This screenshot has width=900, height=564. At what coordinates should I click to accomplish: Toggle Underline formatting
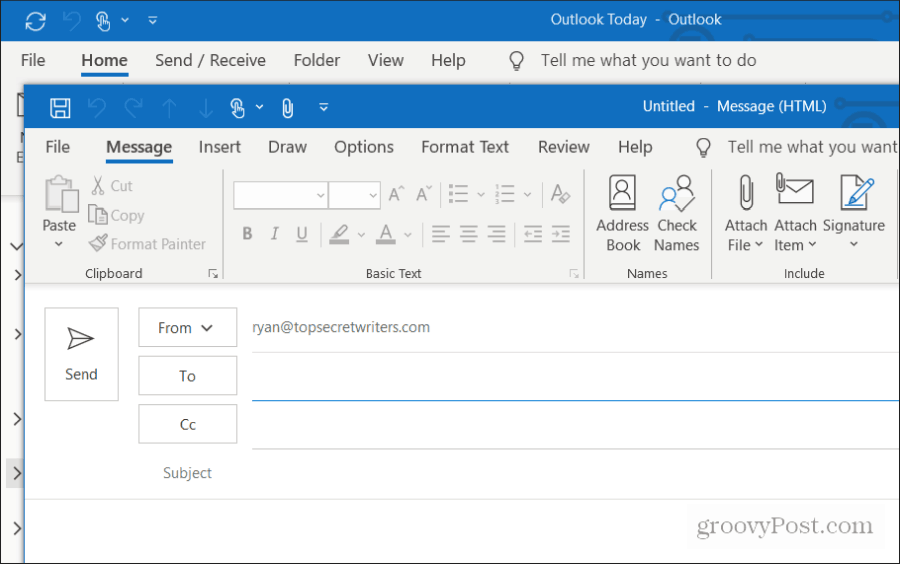(302, 234)
